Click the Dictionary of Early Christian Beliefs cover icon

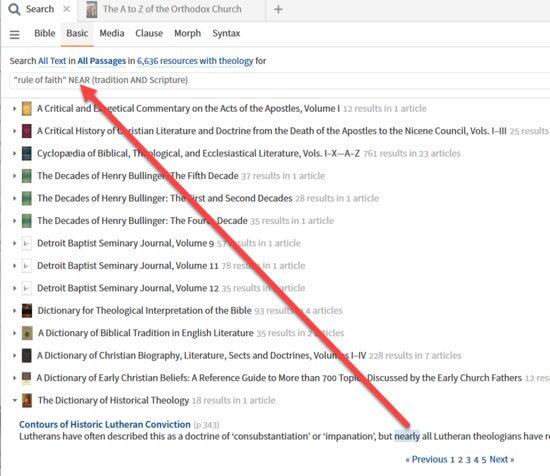(27, 378)
